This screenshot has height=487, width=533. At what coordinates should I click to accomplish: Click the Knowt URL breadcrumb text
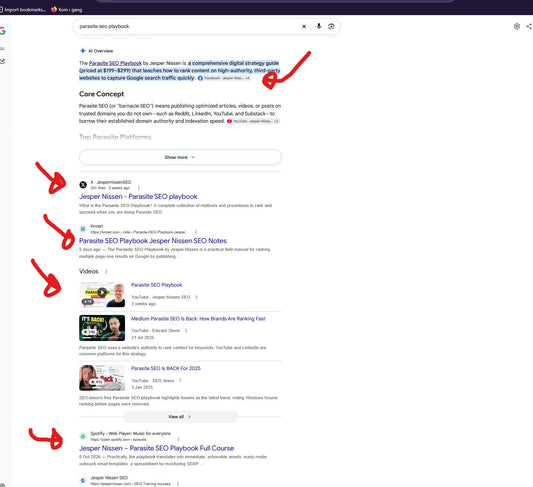click(x=139, y=232)
